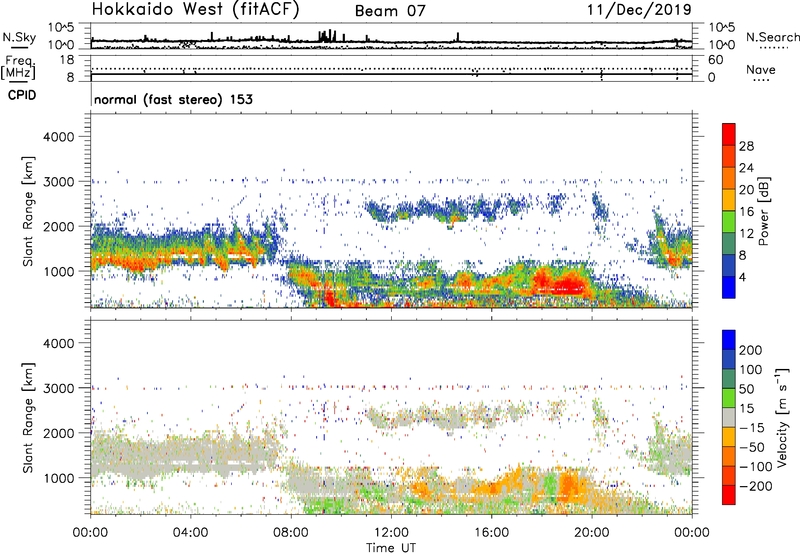Select the 12 label on power colorbar
The height and width of the screenshot is (554, 800).
[x=746, y=234]
